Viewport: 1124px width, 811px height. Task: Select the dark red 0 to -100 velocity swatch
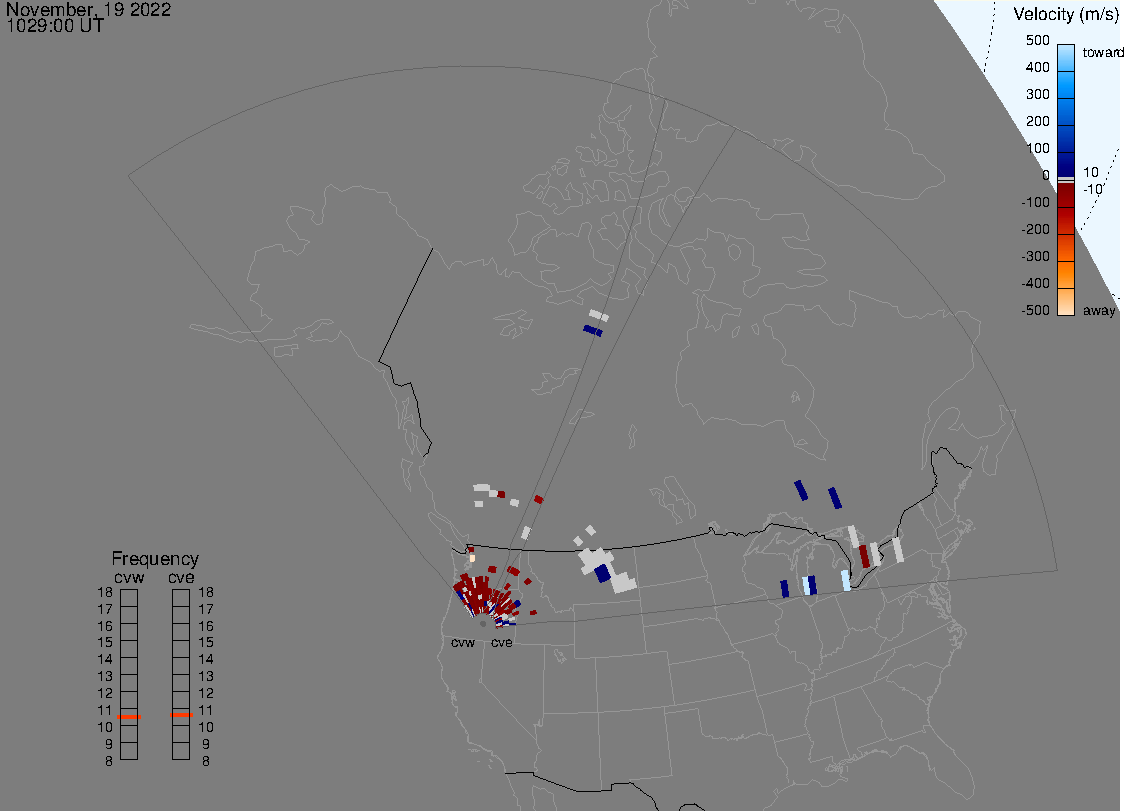pos(1066,196)
